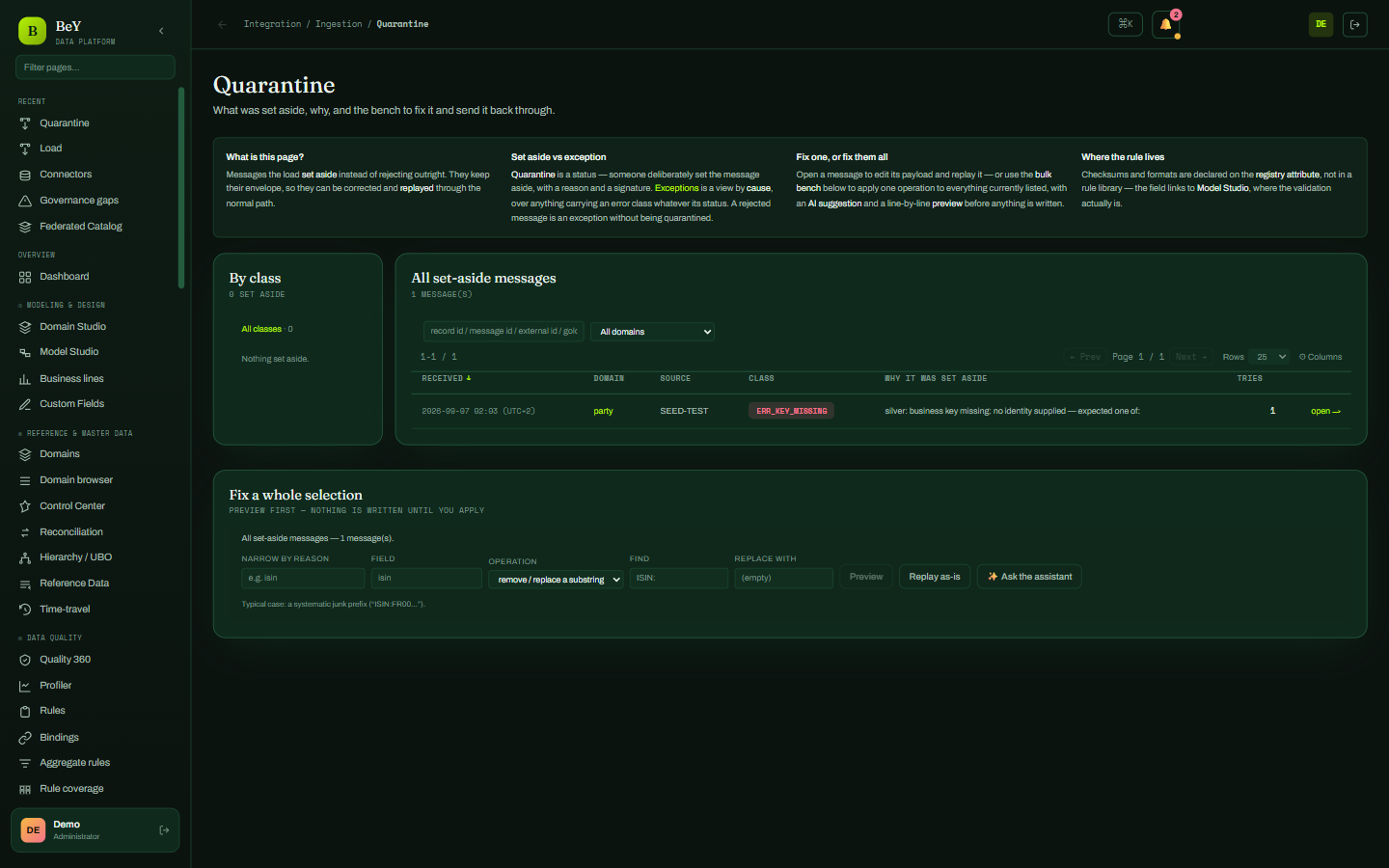Screen dimensions: 1389x868
Task: Click the Control Center star icon
Action: pos(25,506)
